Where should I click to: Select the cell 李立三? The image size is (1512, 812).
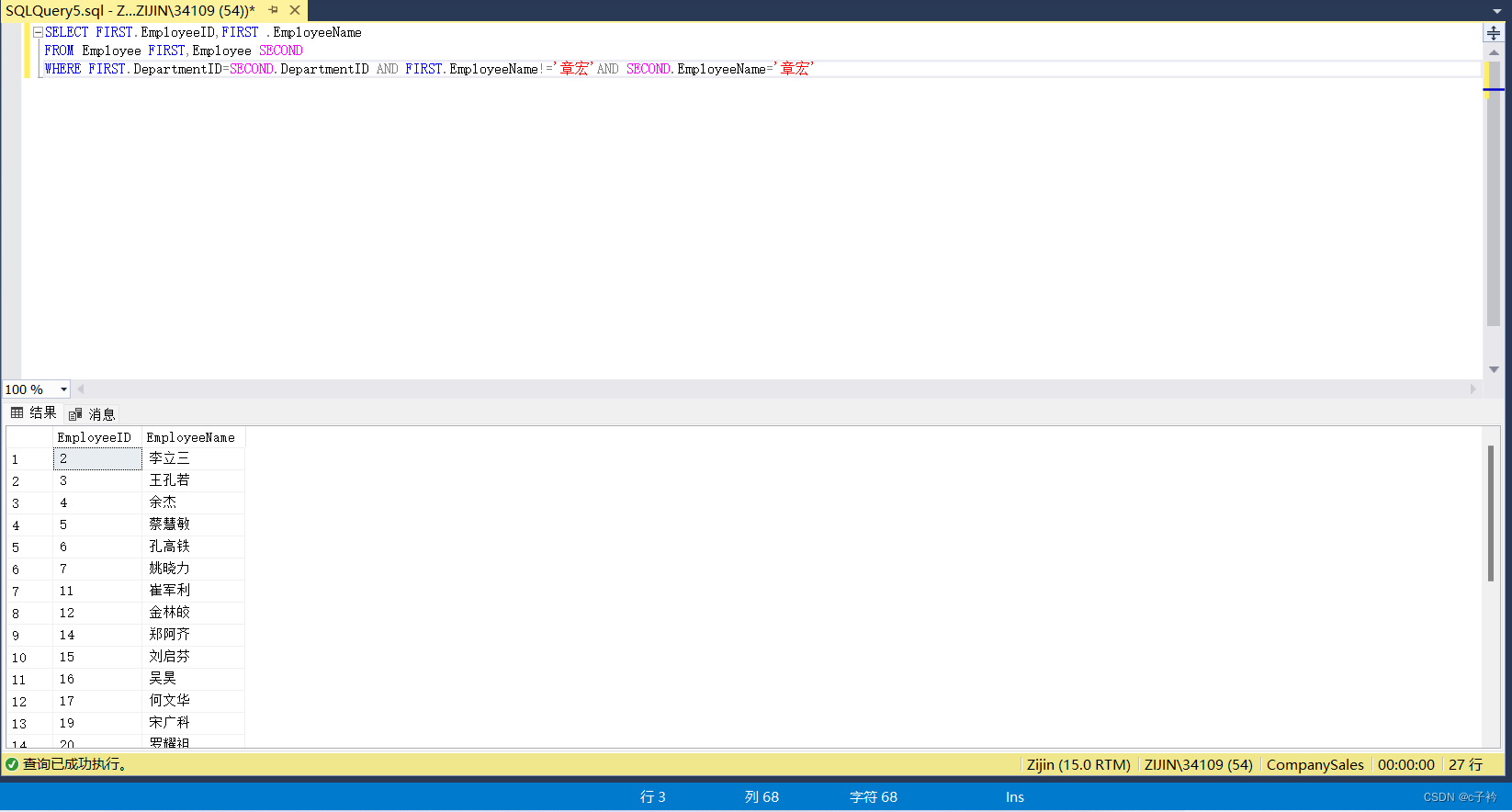194,458
